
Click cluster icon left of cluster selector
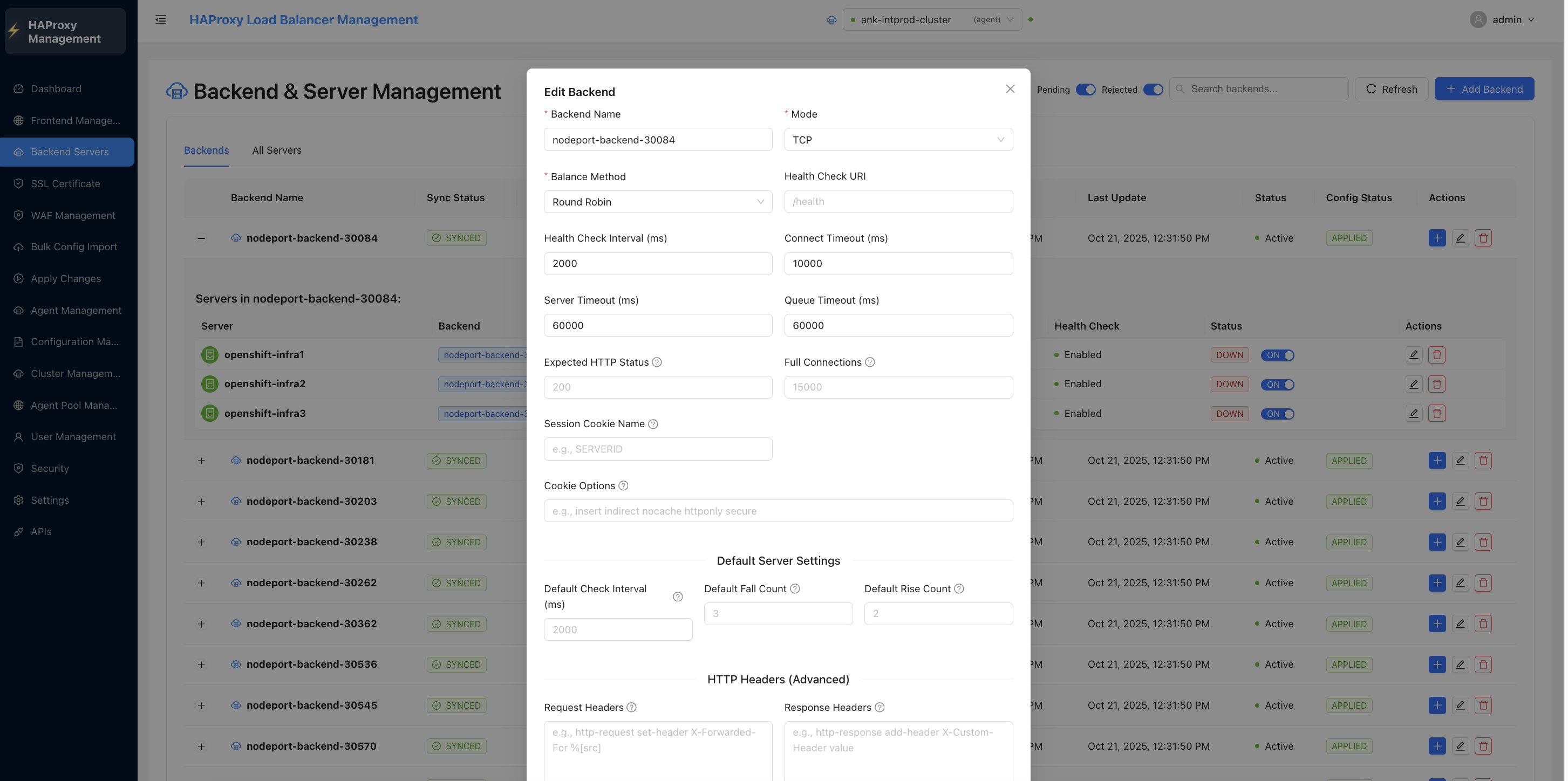click(831, 19)
